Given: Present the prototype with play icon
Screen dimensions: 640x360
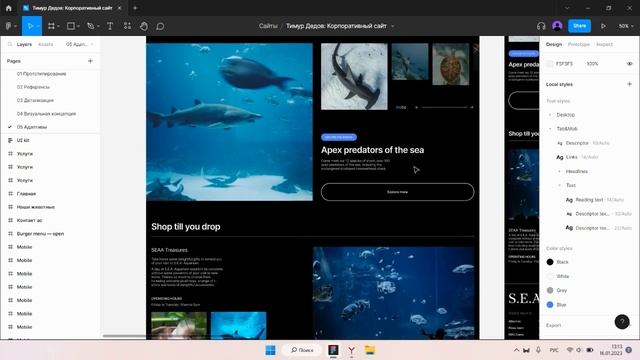Looking at the screenshot, I should [x=603, y=26].
